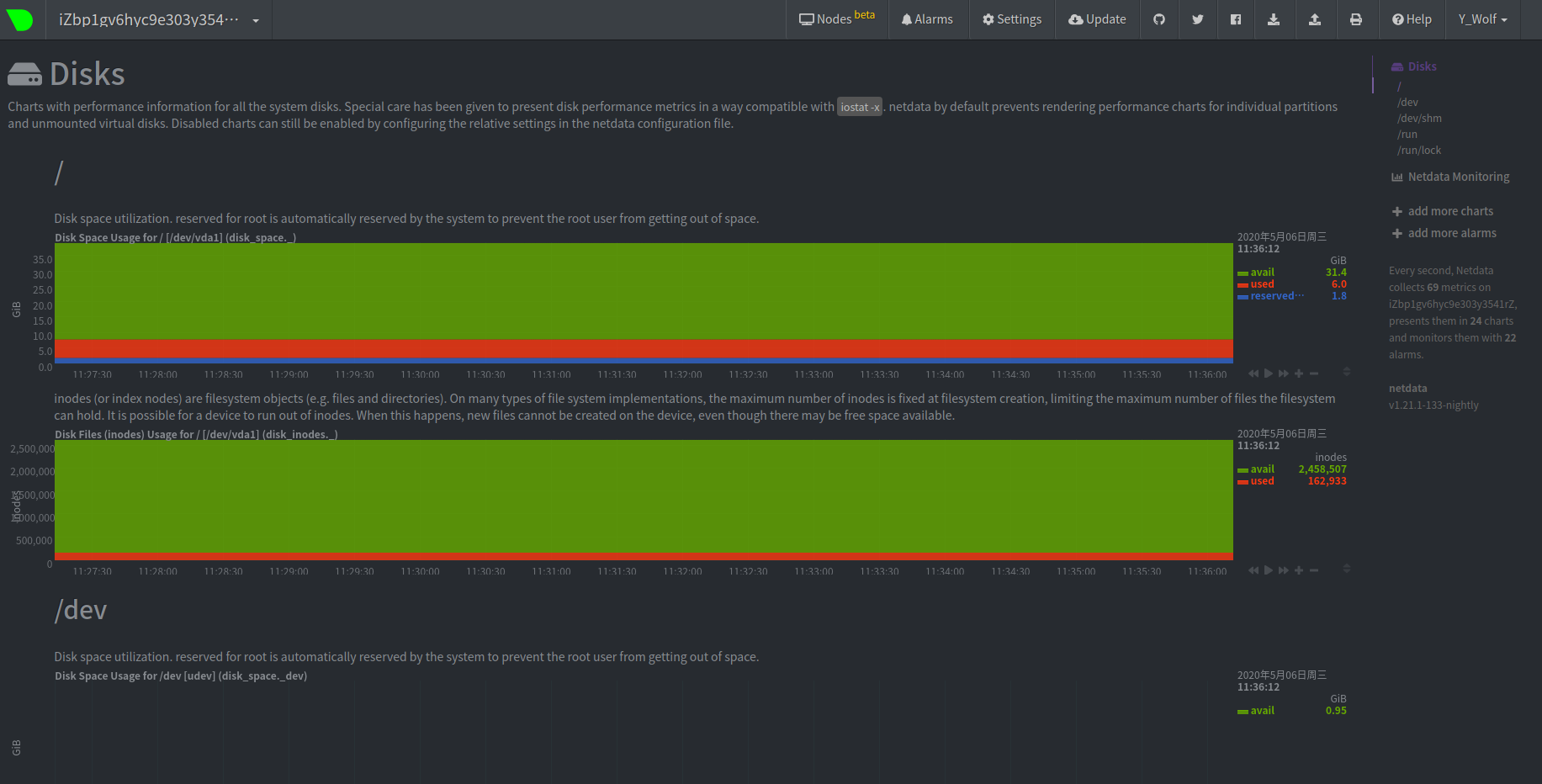Screen dimensions: 1542x784
Task: Click the download snapshot icon
Action: (1274, 19)
